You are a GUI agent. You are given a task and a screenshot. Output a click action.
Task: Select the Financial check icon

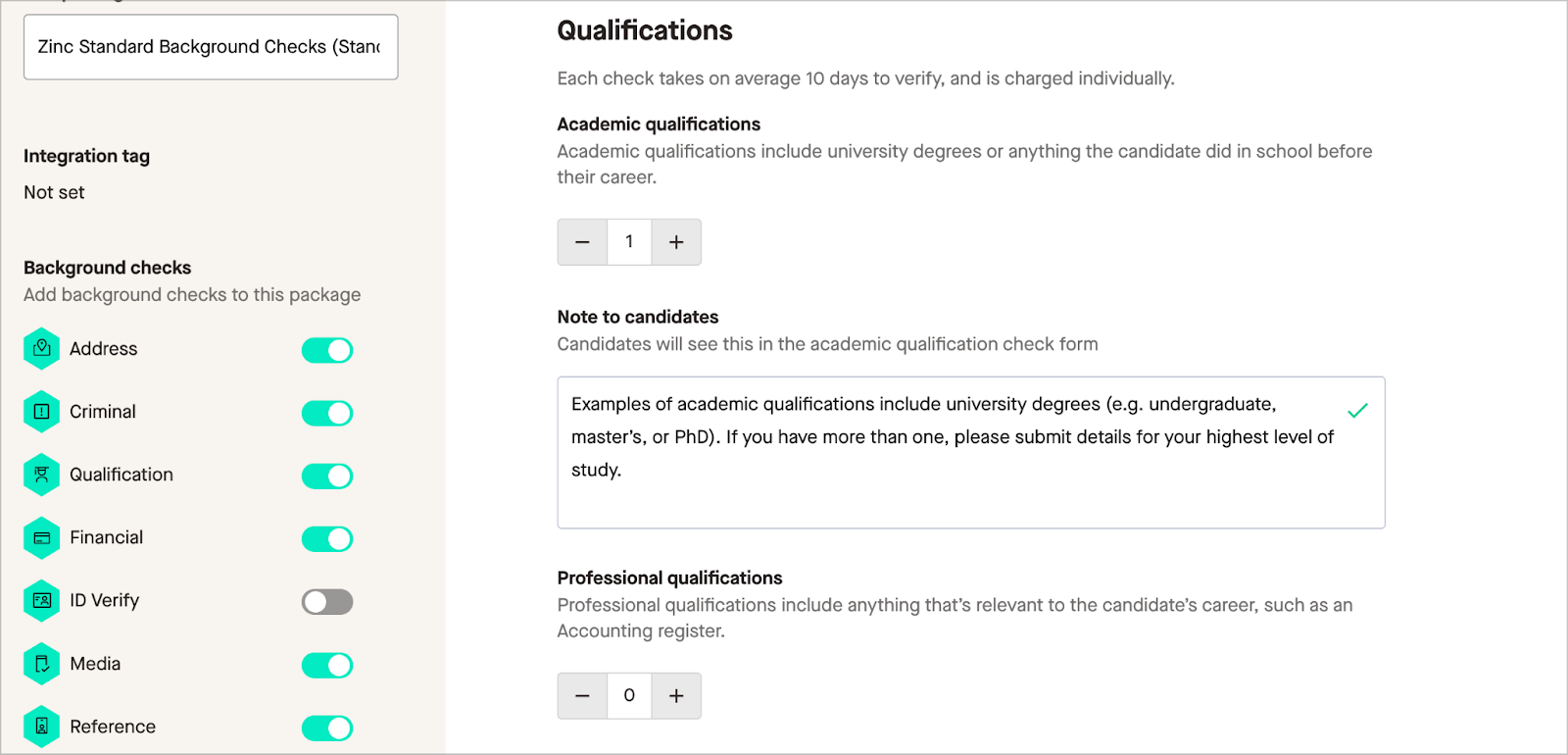coord(41,536)
